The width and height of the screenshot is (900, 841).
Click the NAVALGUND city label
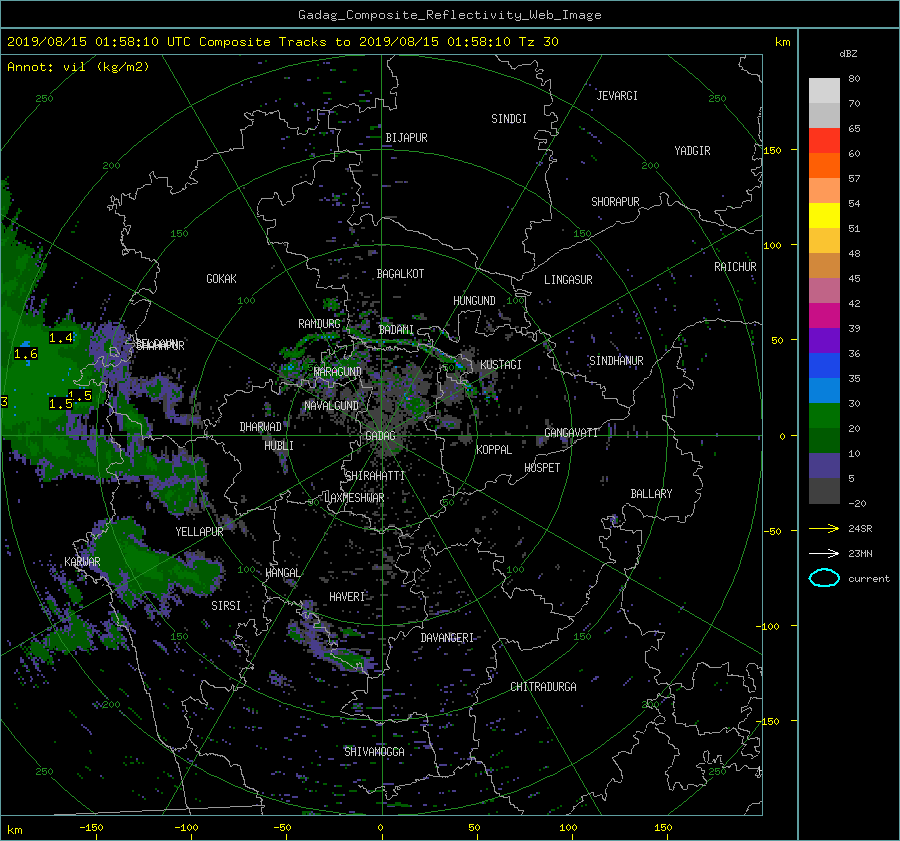tap(331, 406)
